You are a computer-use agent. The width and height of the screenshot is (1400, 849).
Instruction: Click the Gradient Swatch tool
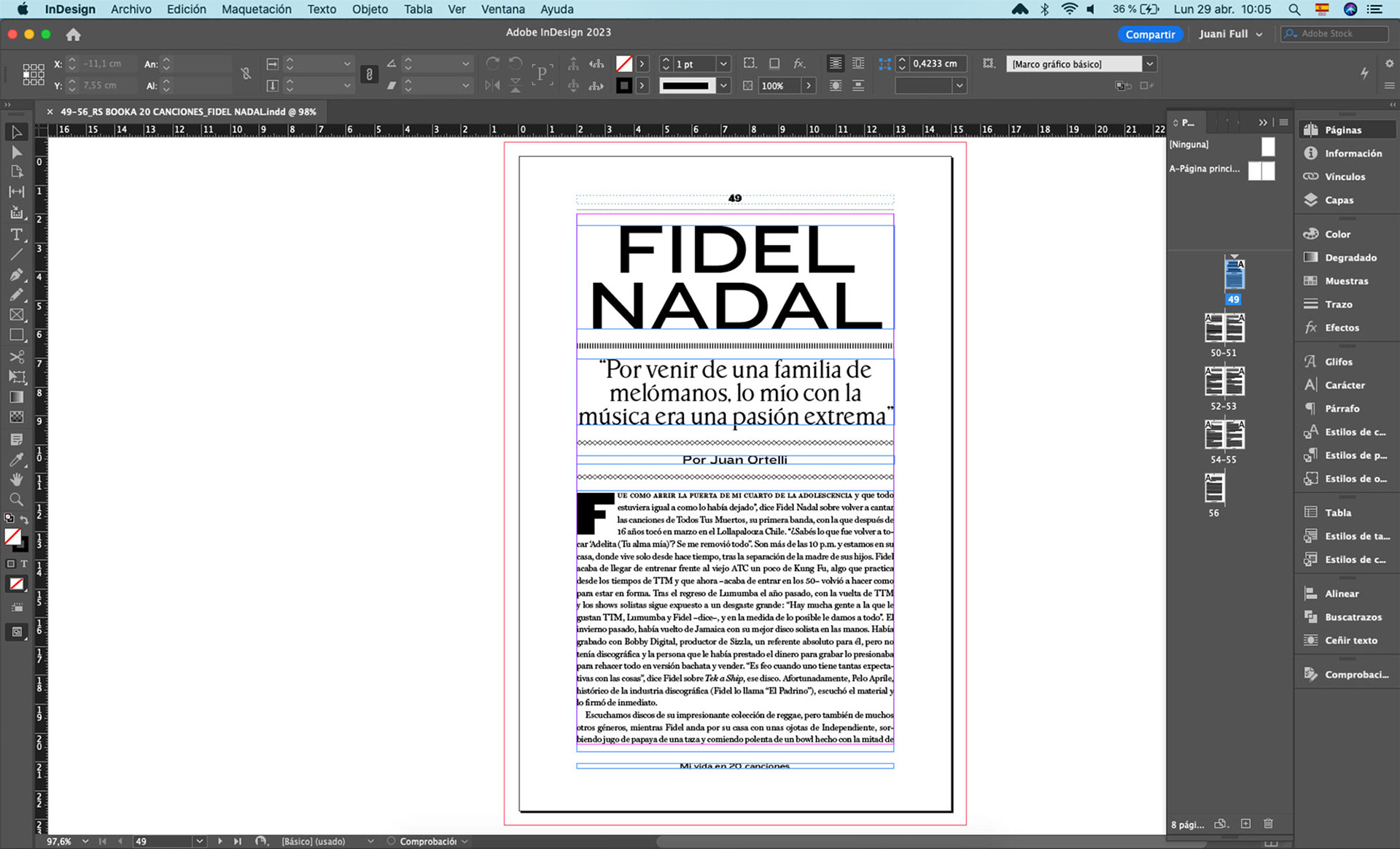pyautogui.click(x=16, y=398)
